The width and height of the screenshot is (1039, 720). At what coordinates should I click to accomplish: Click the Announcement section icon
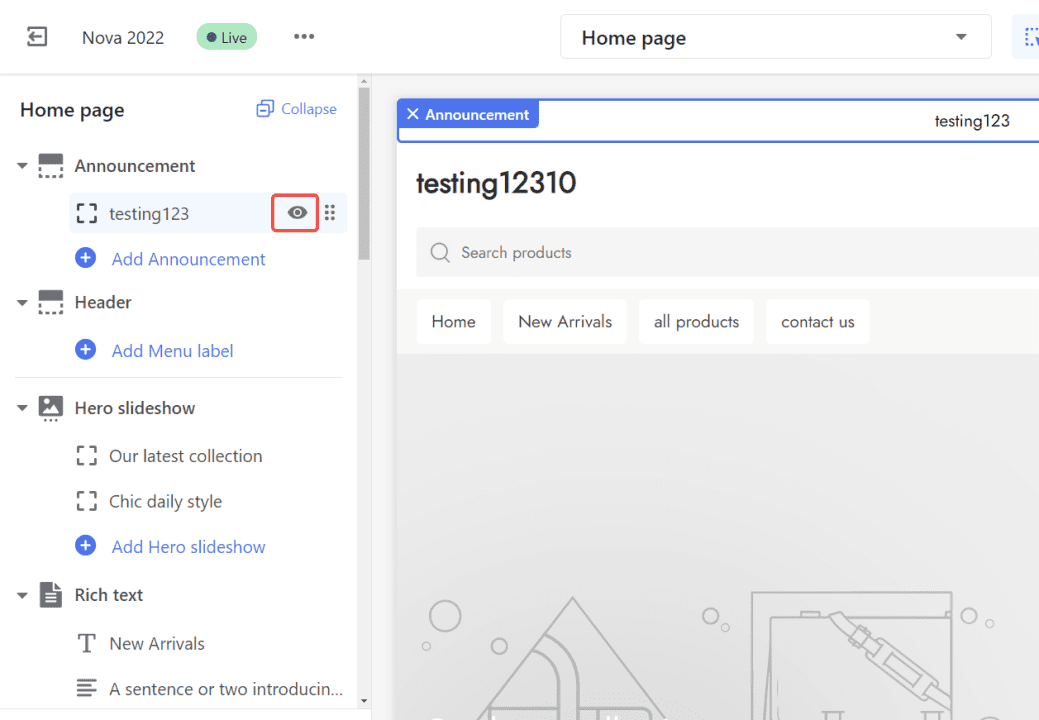(51, 166)
